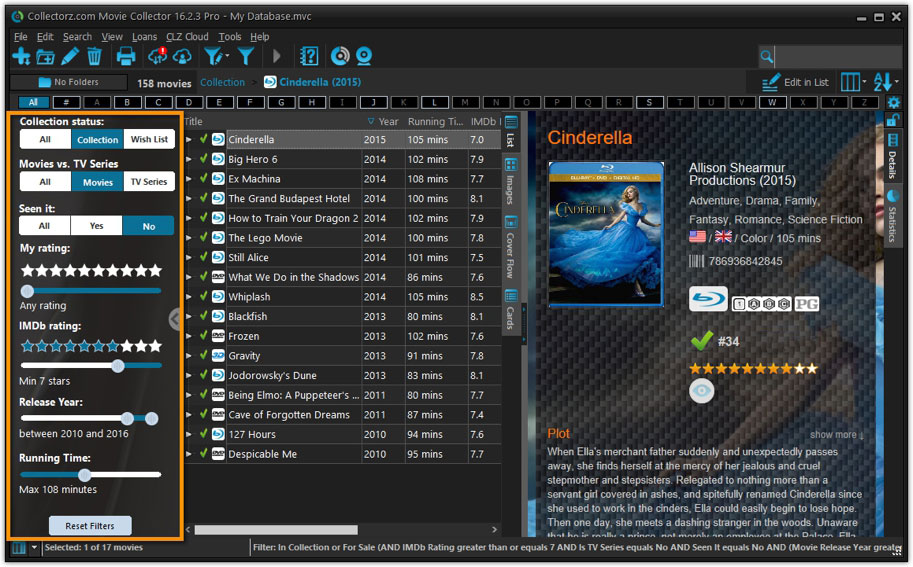The width and height of the screenshot is (913, 567).
Task: Click checkmark icon in Whiplash row
Action: [203, 296]
